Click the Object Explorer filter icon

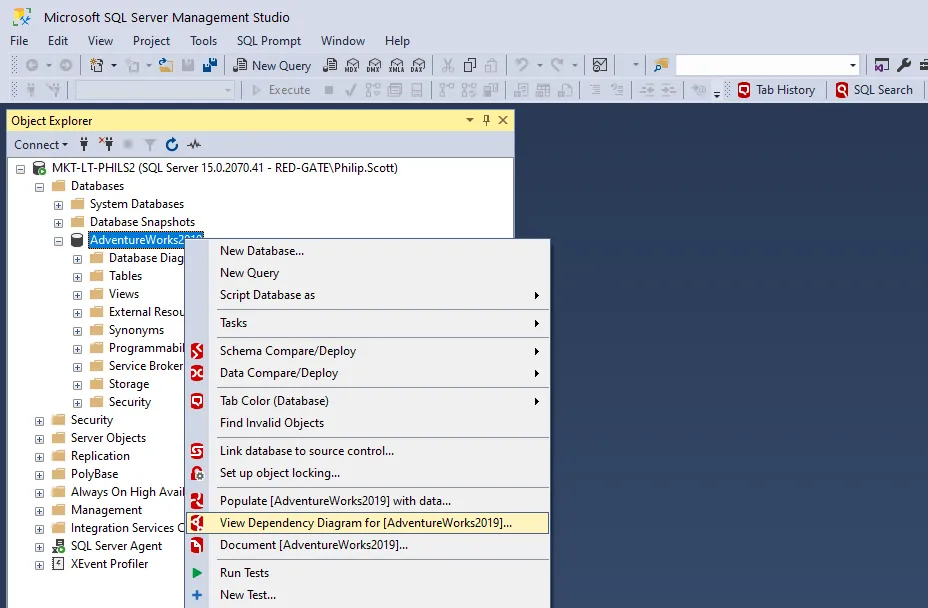pyautogui.click(x=149, y=144)
